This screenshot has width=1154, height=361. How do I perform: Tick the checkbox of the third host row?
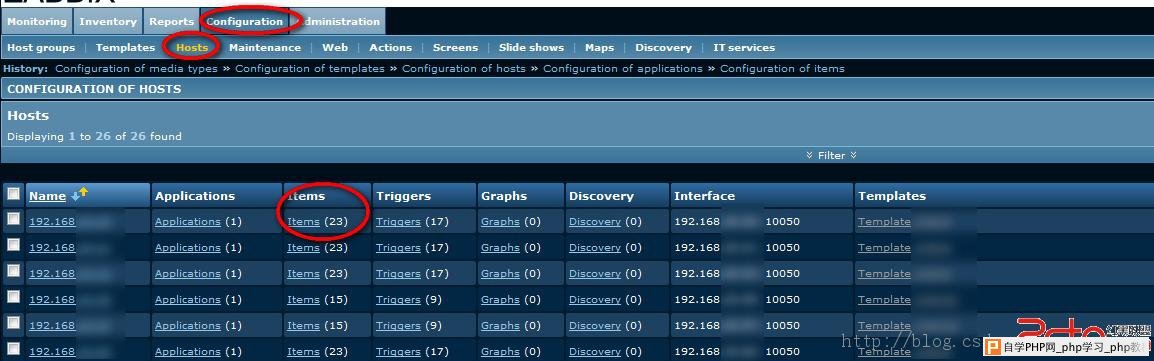[13, 271]
